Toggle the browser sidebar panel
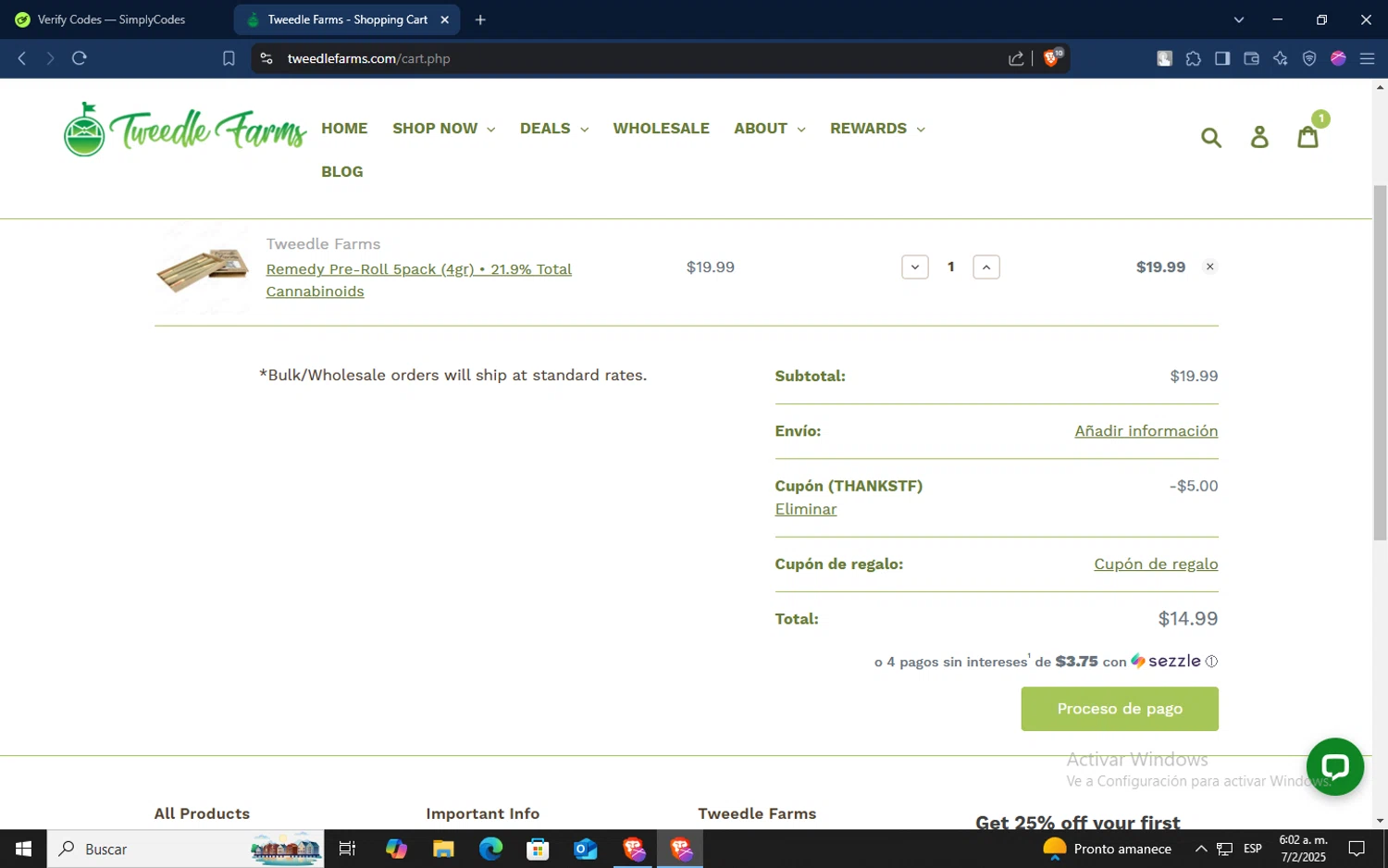The height and width of the screenshot is (868, 1388). [x=1222, y=58]
